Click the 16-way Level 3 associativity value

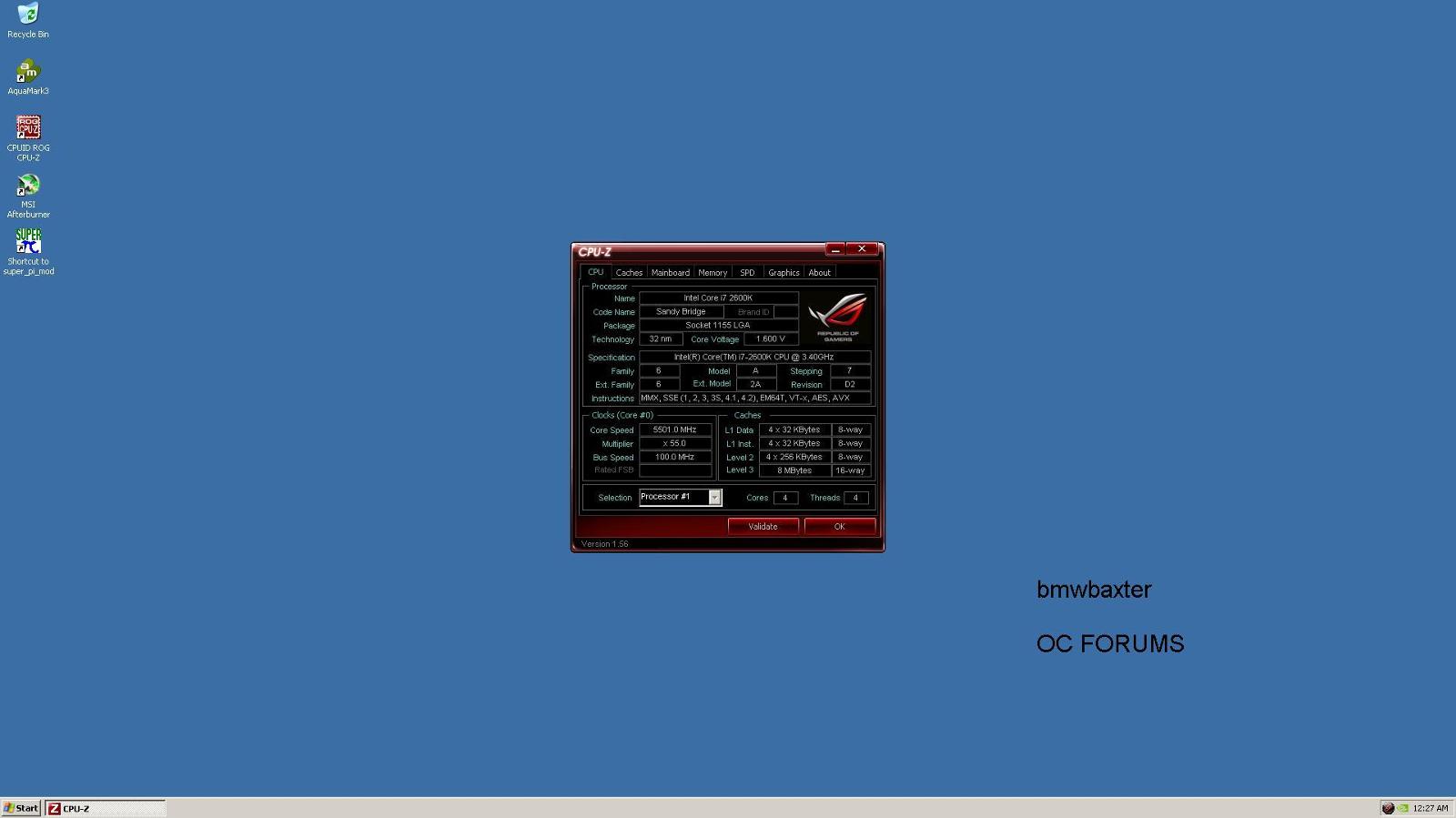851,470
